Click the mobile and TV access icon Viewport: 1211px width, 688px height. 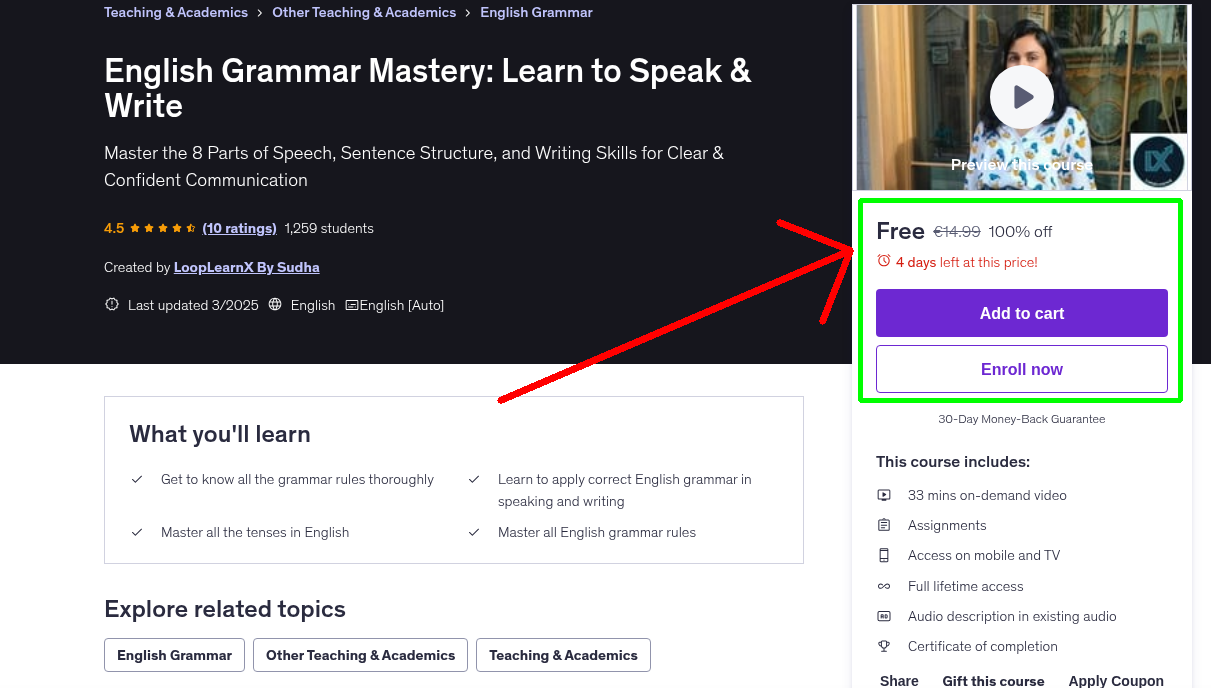(884, 554)
